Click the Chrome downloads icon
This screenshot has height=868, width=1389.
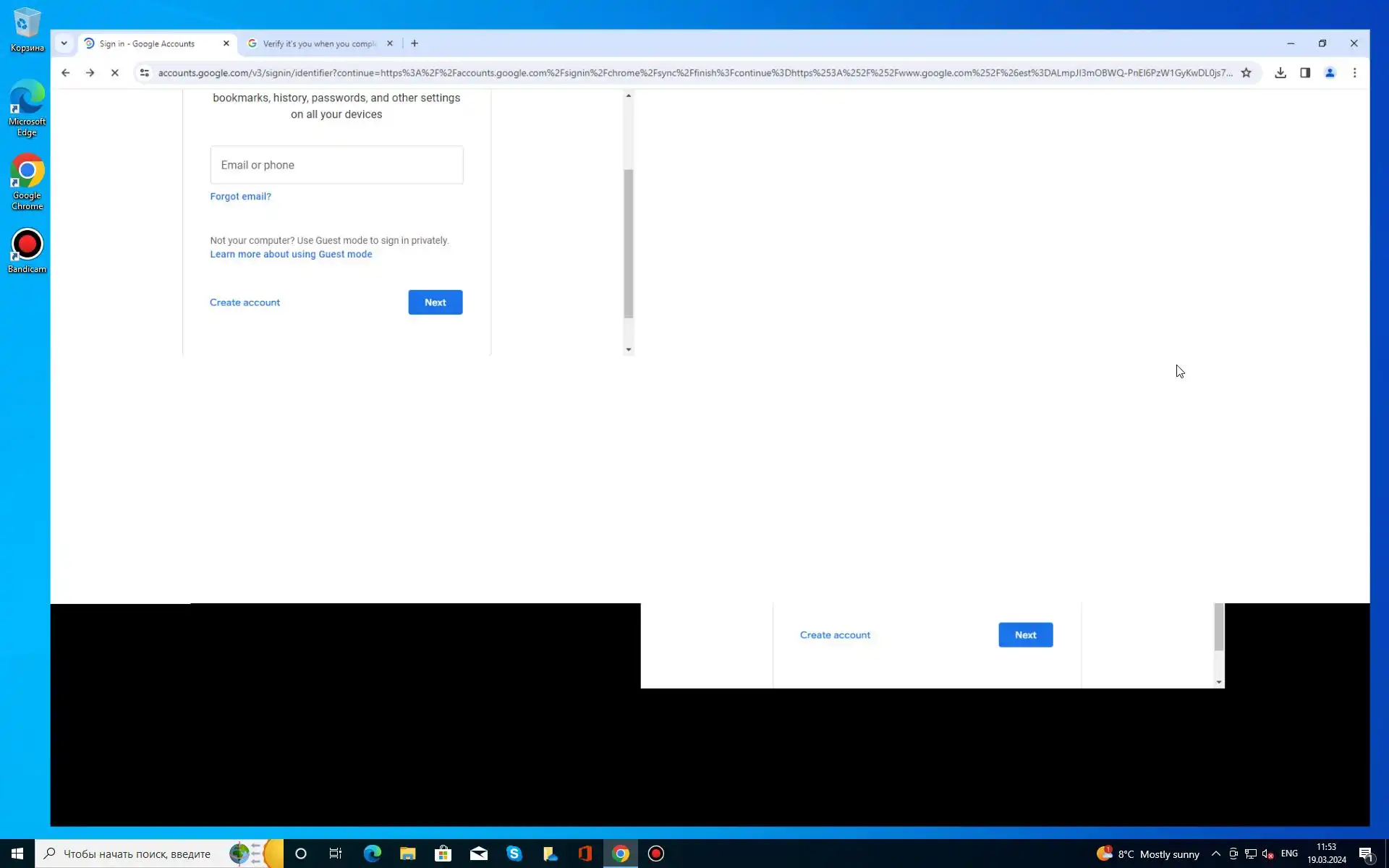pyautogui.click(x=1280, y=73)
